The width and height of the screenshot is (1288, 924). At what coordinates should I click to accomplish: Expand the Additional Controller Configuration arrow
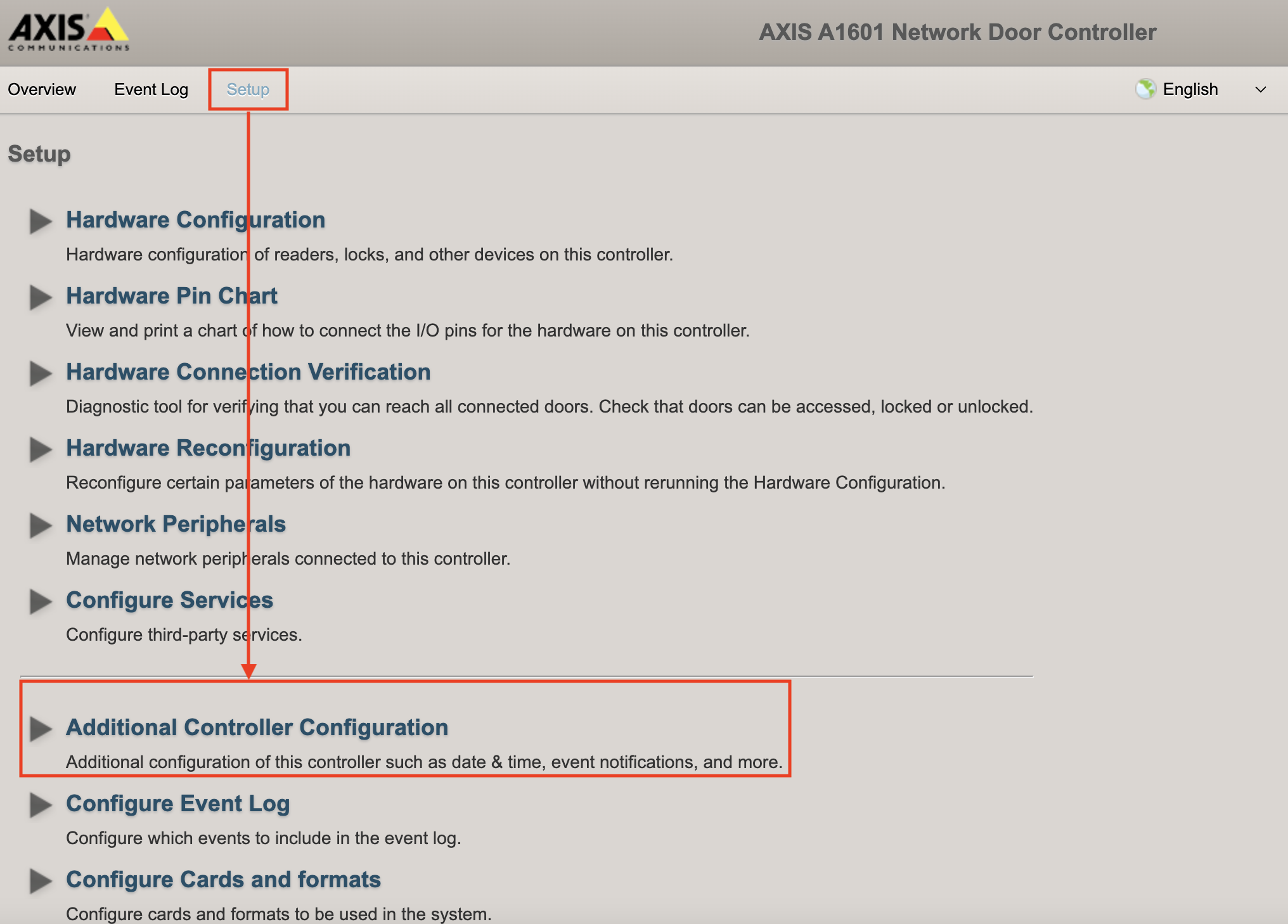(41, 729)
